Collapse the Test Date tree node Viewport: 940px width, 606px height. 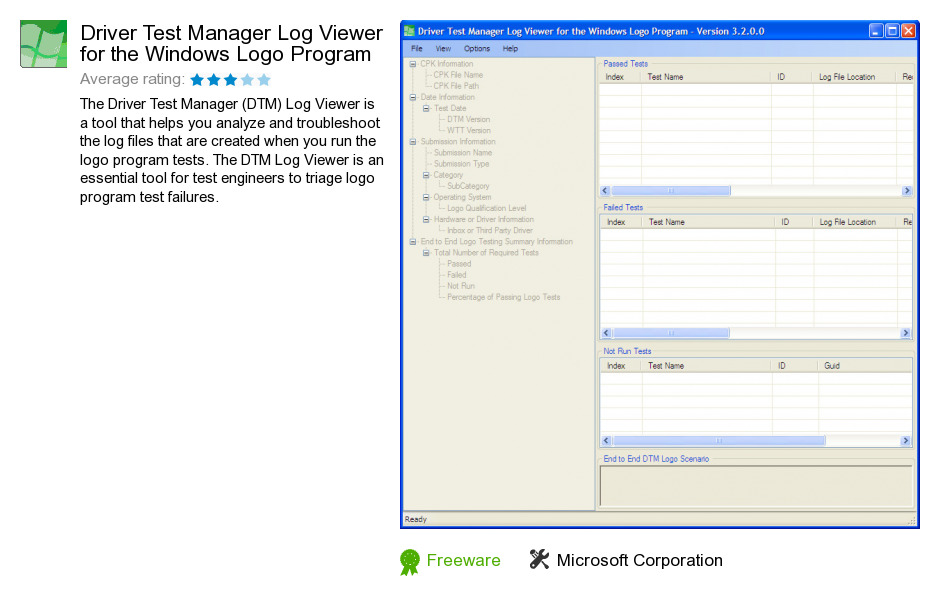(426, 108)
